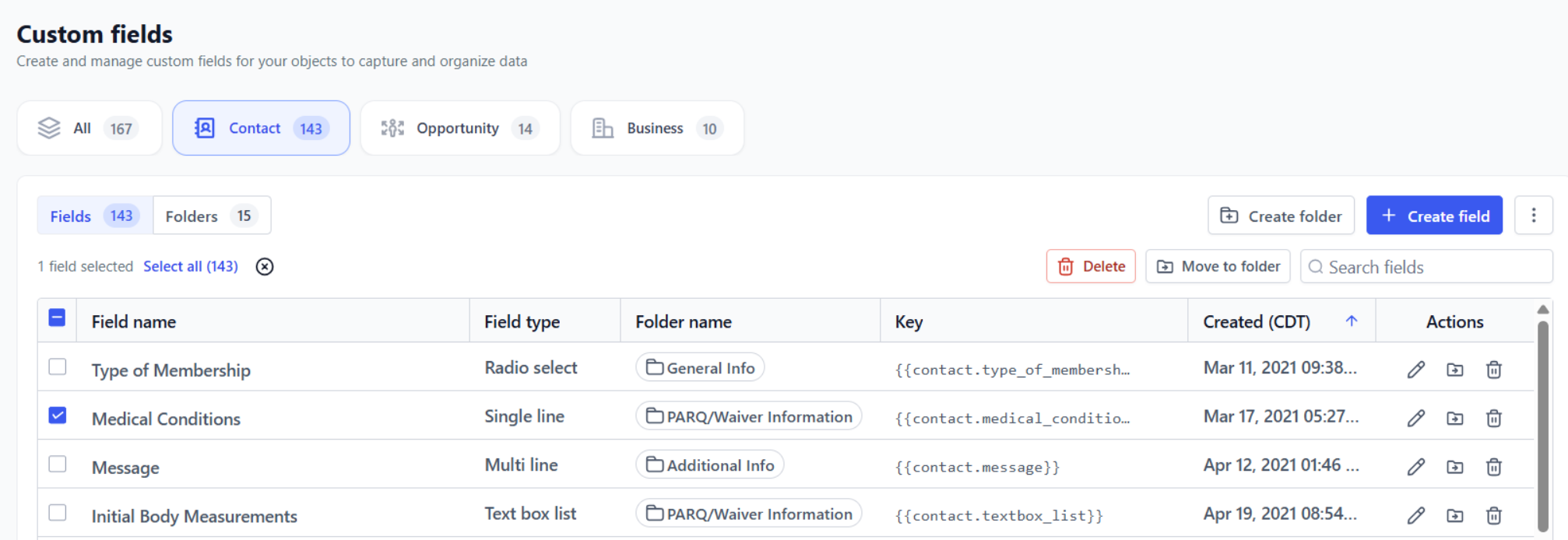Delete the Message row
This screenshot has height=540, width=1568.
pyautogui.click(x=1494, y=467)
